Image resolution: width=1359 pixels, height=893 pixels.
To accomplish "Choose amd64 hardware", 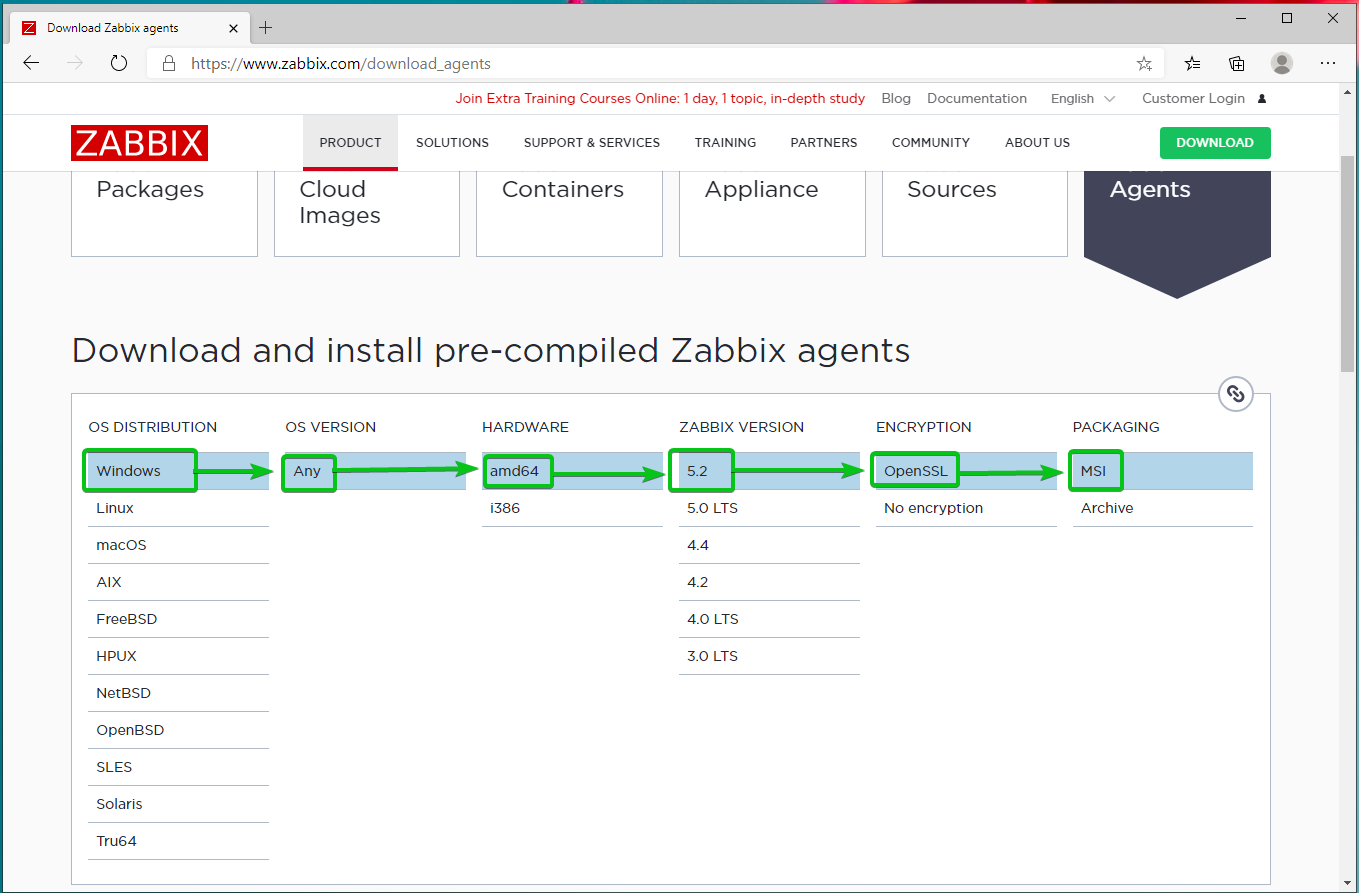I will coord(572,471).
